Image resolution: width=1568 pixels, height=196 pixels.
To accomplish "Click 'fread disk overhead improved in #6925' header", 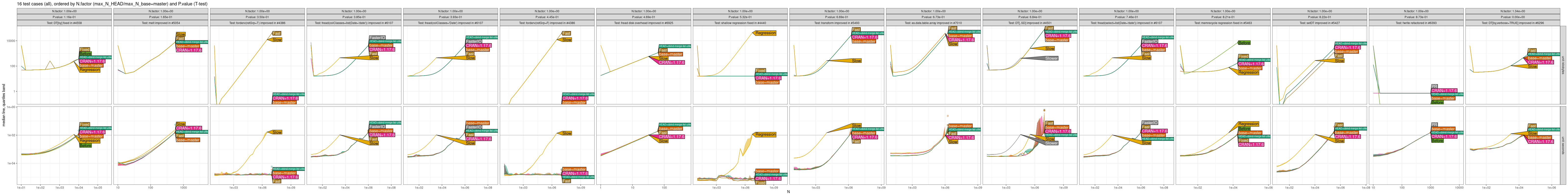I will pos(643,23).
